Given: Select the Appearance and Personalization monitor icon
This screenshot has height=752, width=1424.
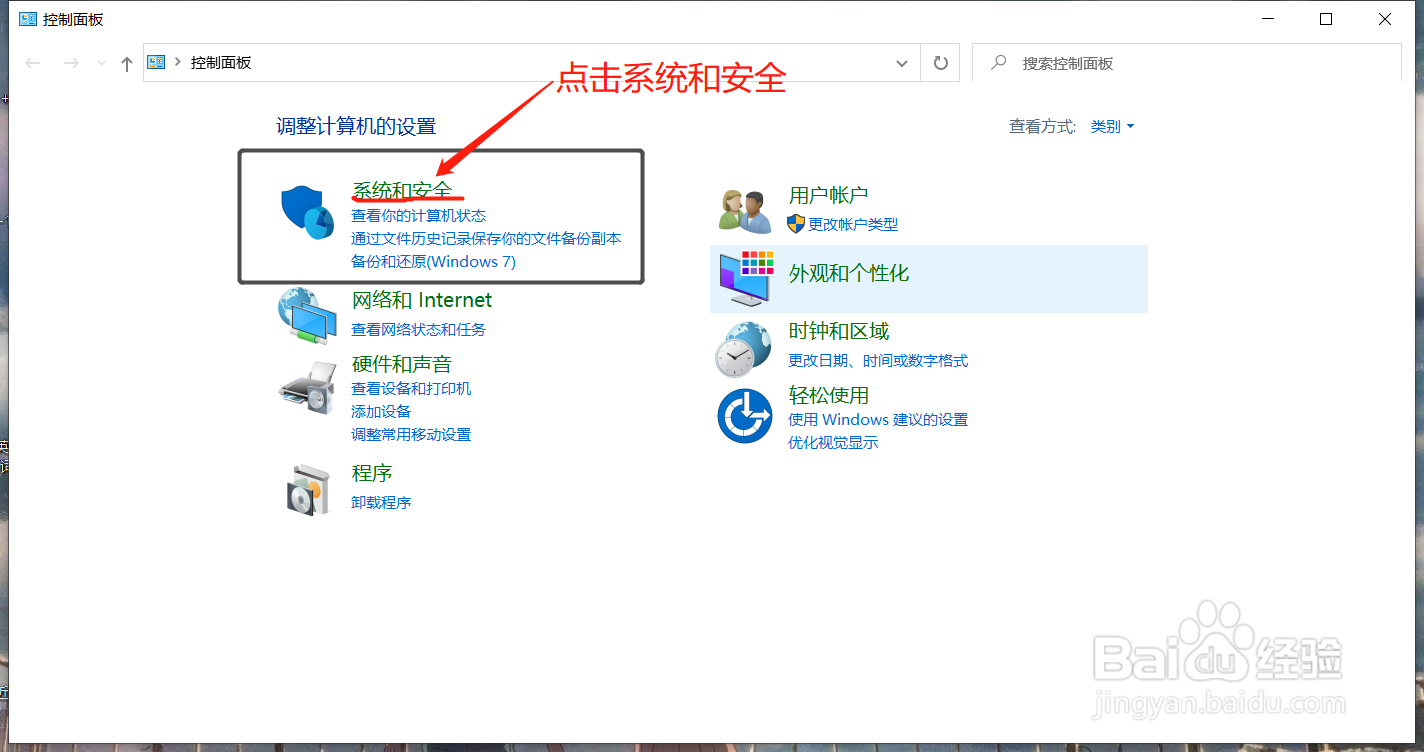Looking at the screenshot, I should tap(743, 278).
